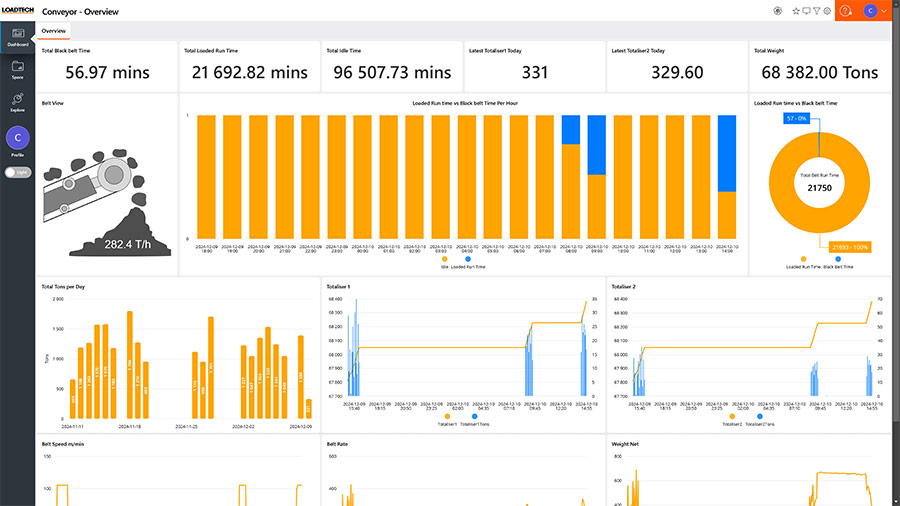Viewport: 900px width, 506px height.
Task: Click the user avatar in top bar
Action: click(x=870, y=11)
